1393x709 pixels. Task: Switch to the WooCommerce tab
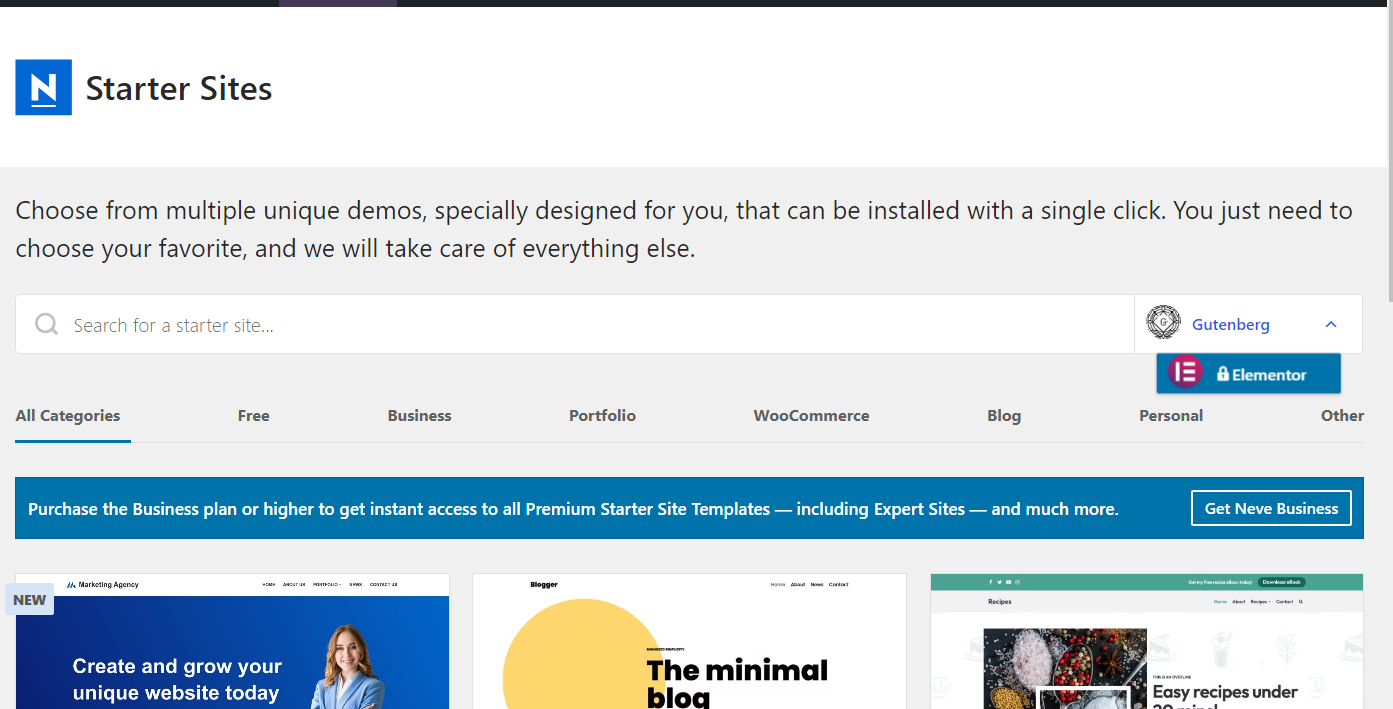click(811, 416)
